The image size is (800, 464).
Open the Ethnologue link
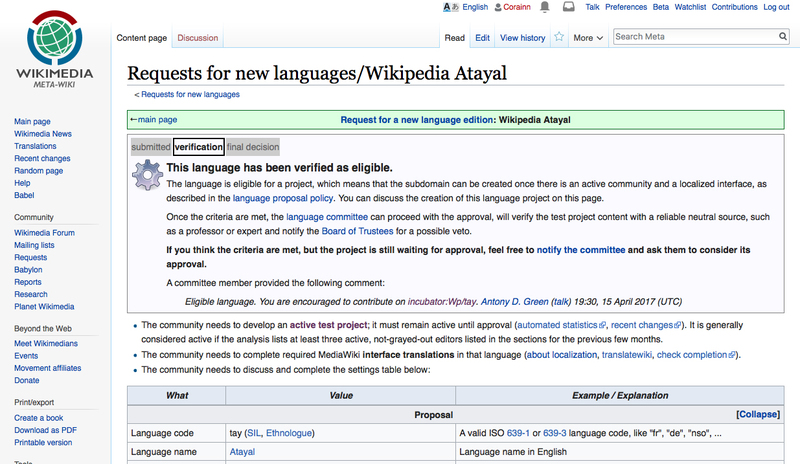288,433
